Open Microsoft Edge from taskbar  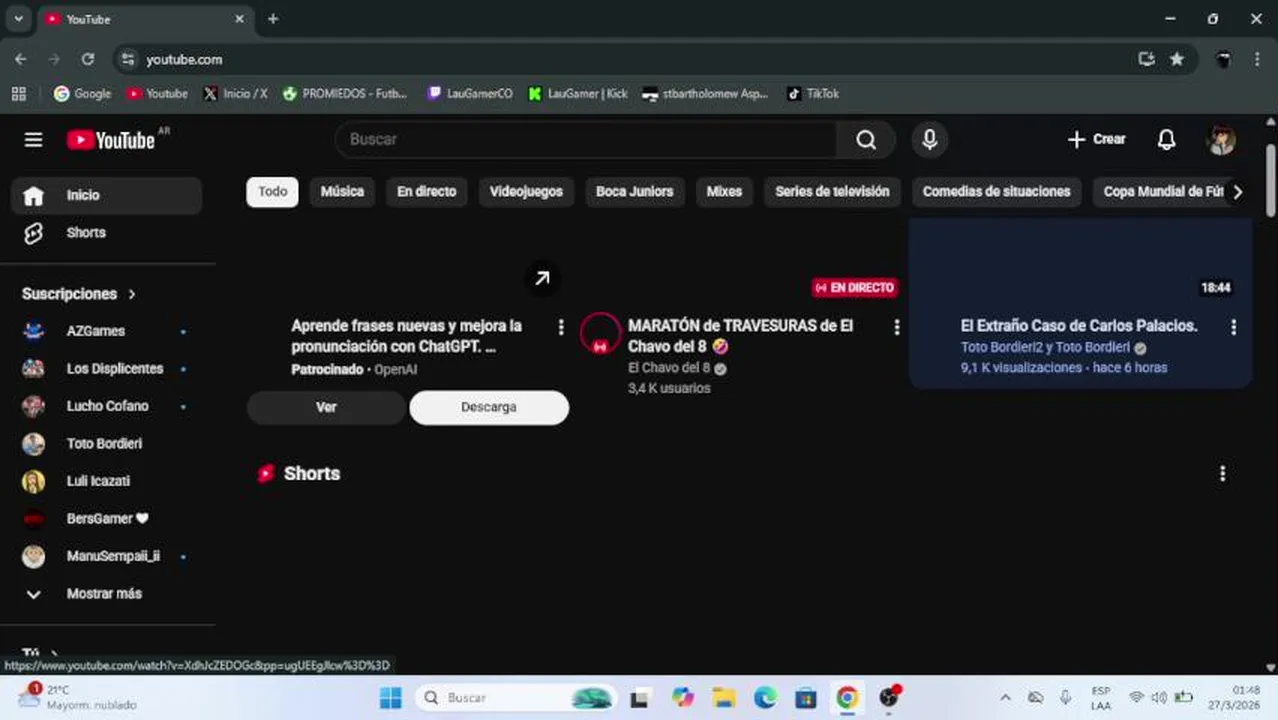[765, 698]
